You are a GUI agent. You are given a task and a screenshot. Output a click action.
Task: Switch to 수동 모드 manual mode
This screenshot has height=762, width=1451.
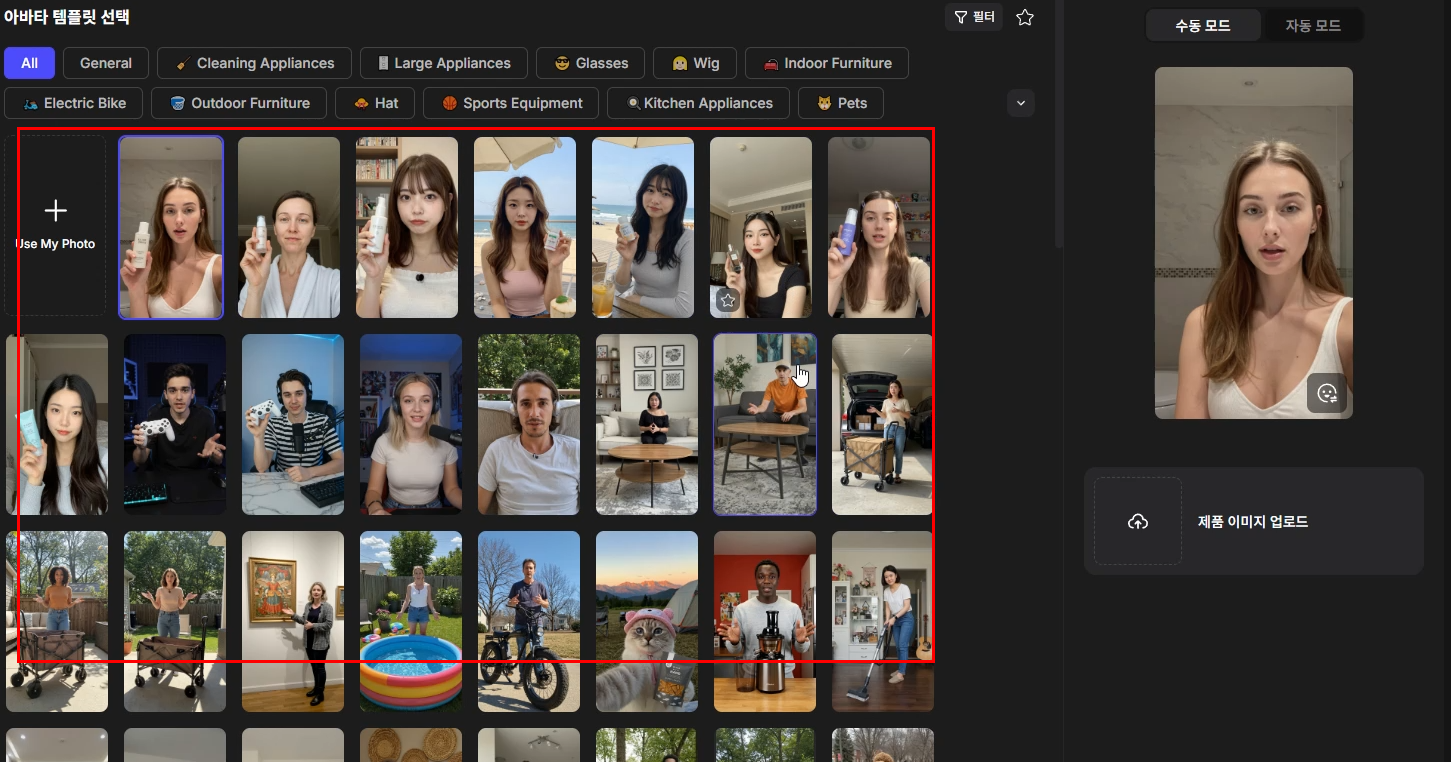pos(1203,25)
